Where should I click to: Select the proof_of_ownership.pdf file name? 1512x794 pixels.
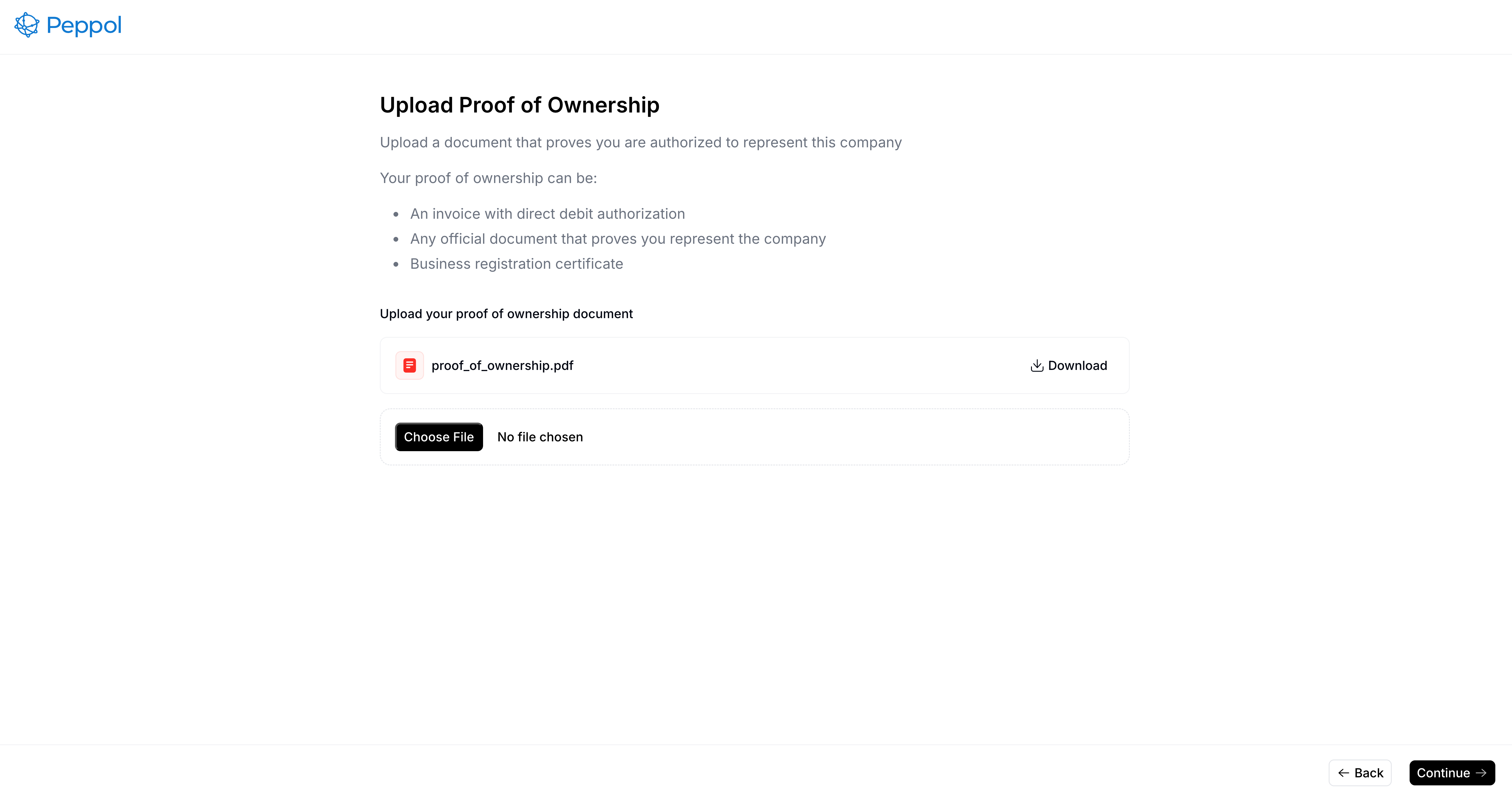click(x=502, y=365)
